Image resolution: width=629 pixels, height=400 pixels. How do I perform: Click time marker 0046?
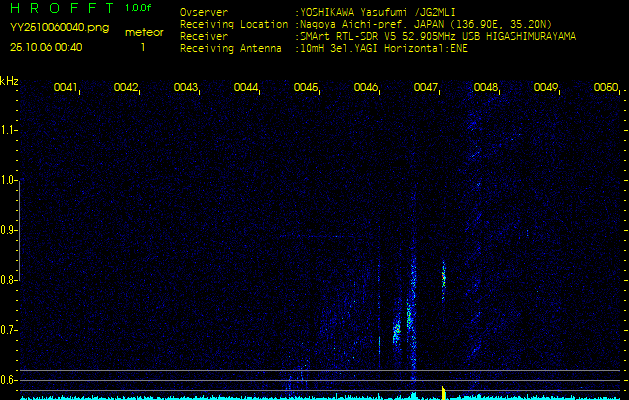[x=365, y=87]
